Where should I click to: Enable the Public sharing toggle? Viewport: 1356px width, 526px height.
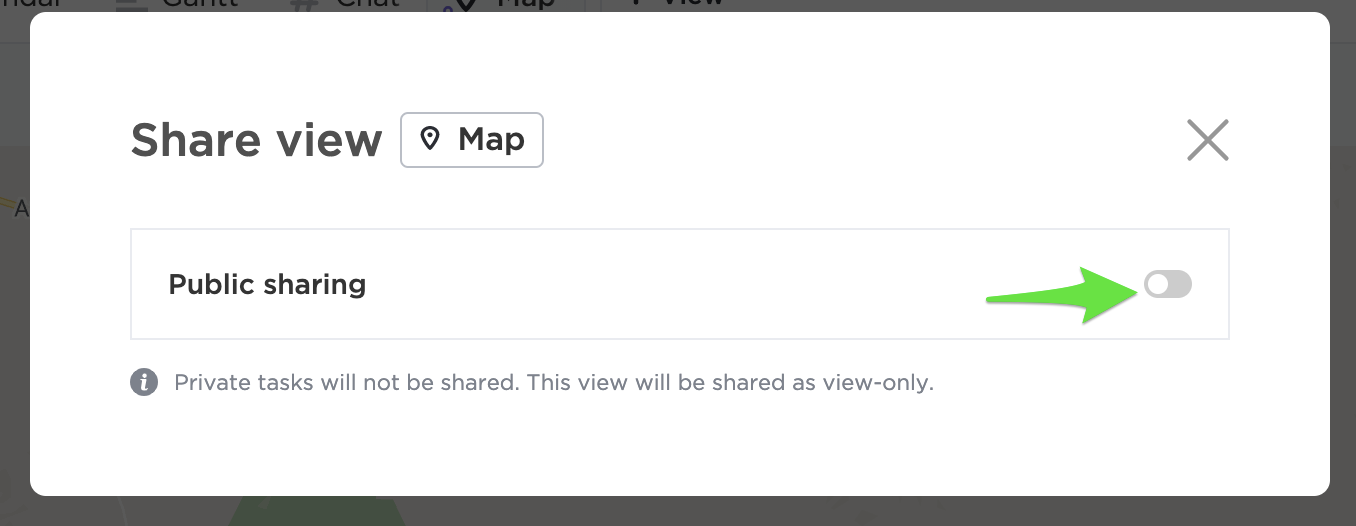[x=1168, y=285]
